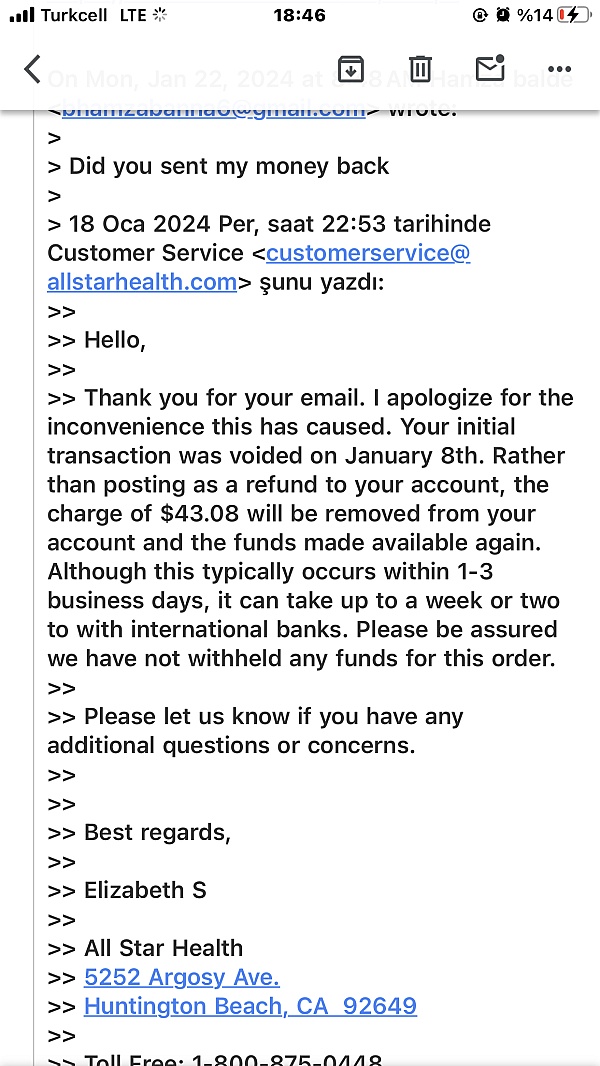Delete the email with the trash icon

420,69
